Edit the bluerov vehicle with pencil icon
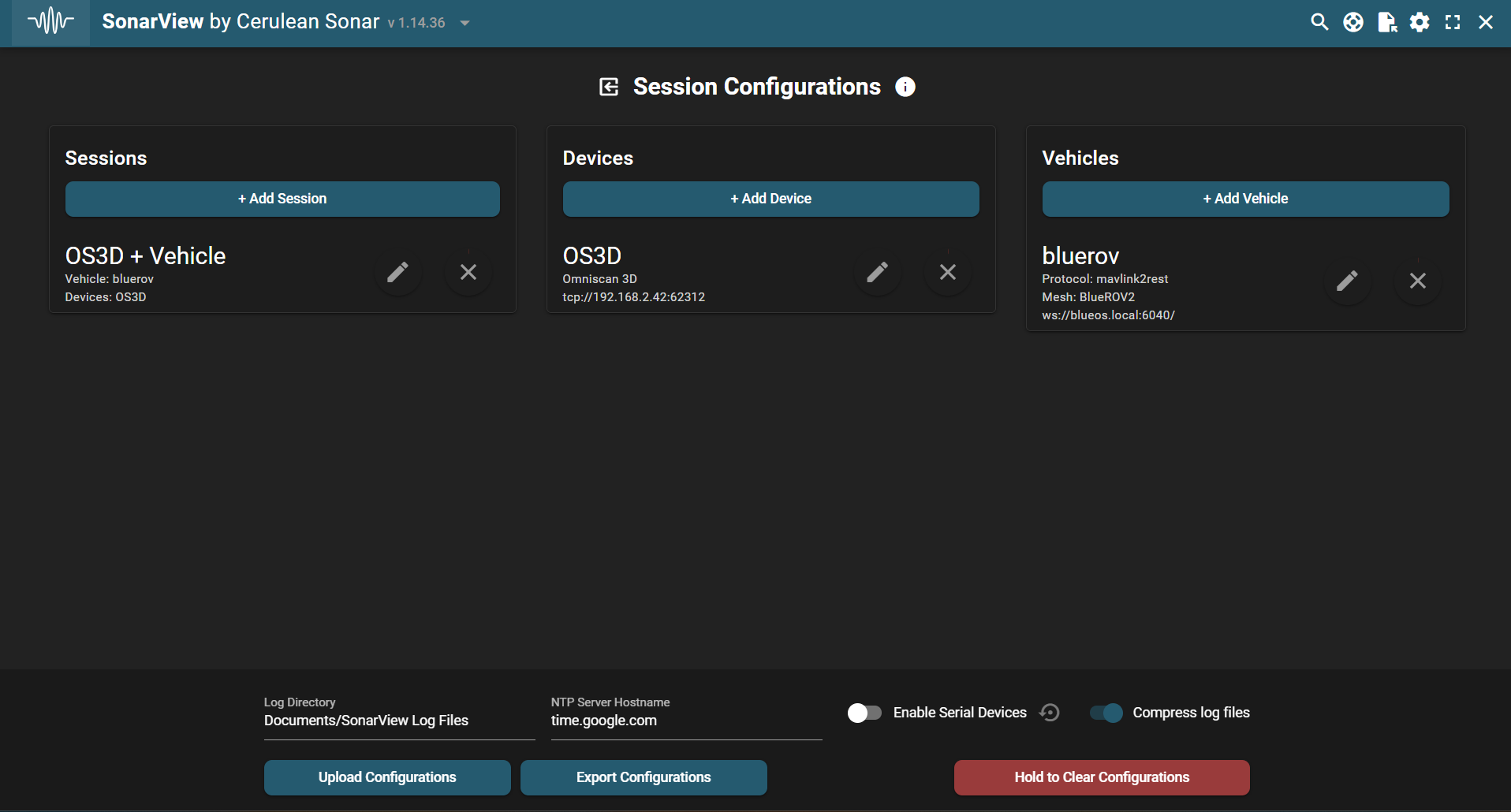The image size is (1511, 812). click(1347, 281)
